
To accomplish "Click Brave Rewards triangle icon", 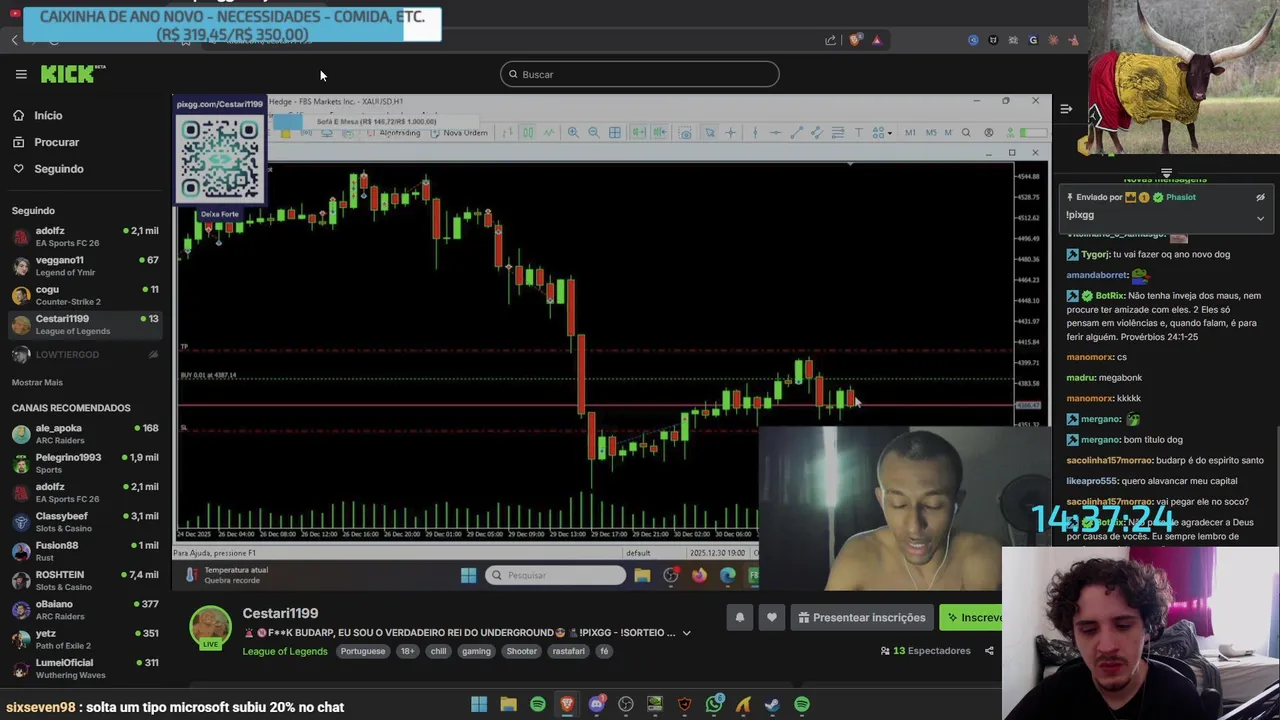I will tap(877, 40).
